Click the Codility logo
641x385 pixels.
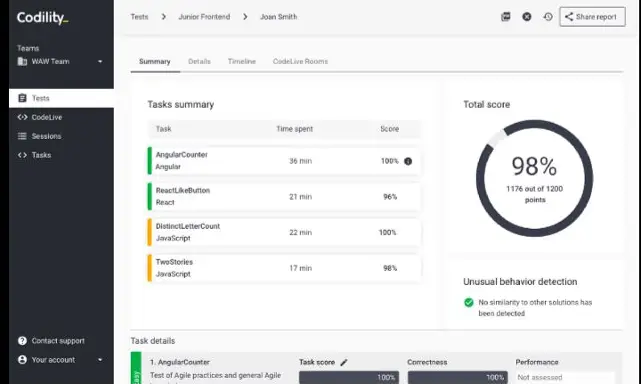pos(43,18)
